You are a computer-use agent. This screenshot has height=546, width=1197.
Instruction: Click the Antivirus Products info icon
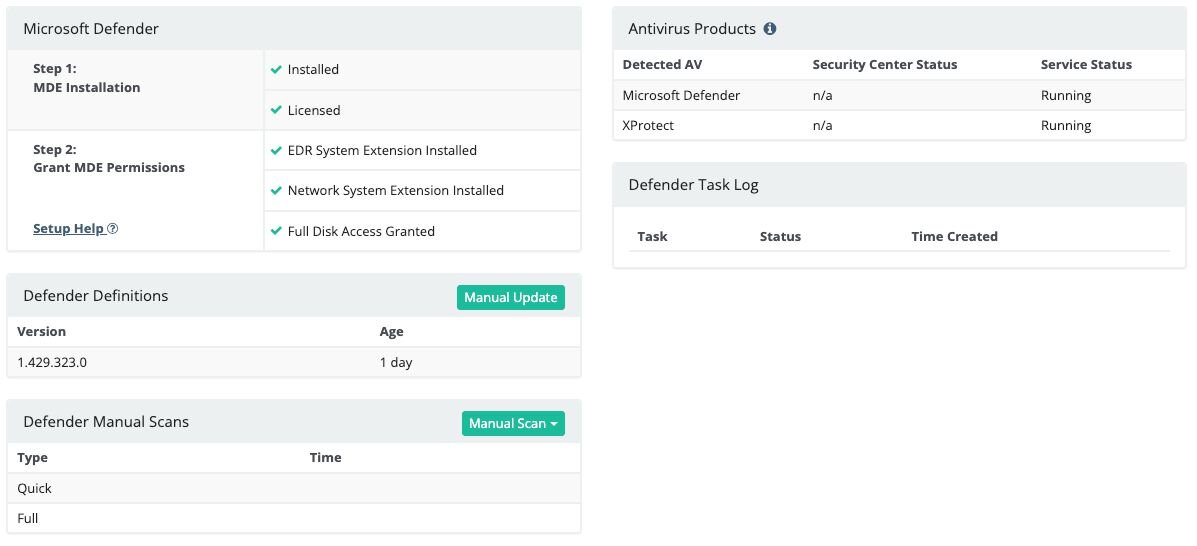coord(770,29)
